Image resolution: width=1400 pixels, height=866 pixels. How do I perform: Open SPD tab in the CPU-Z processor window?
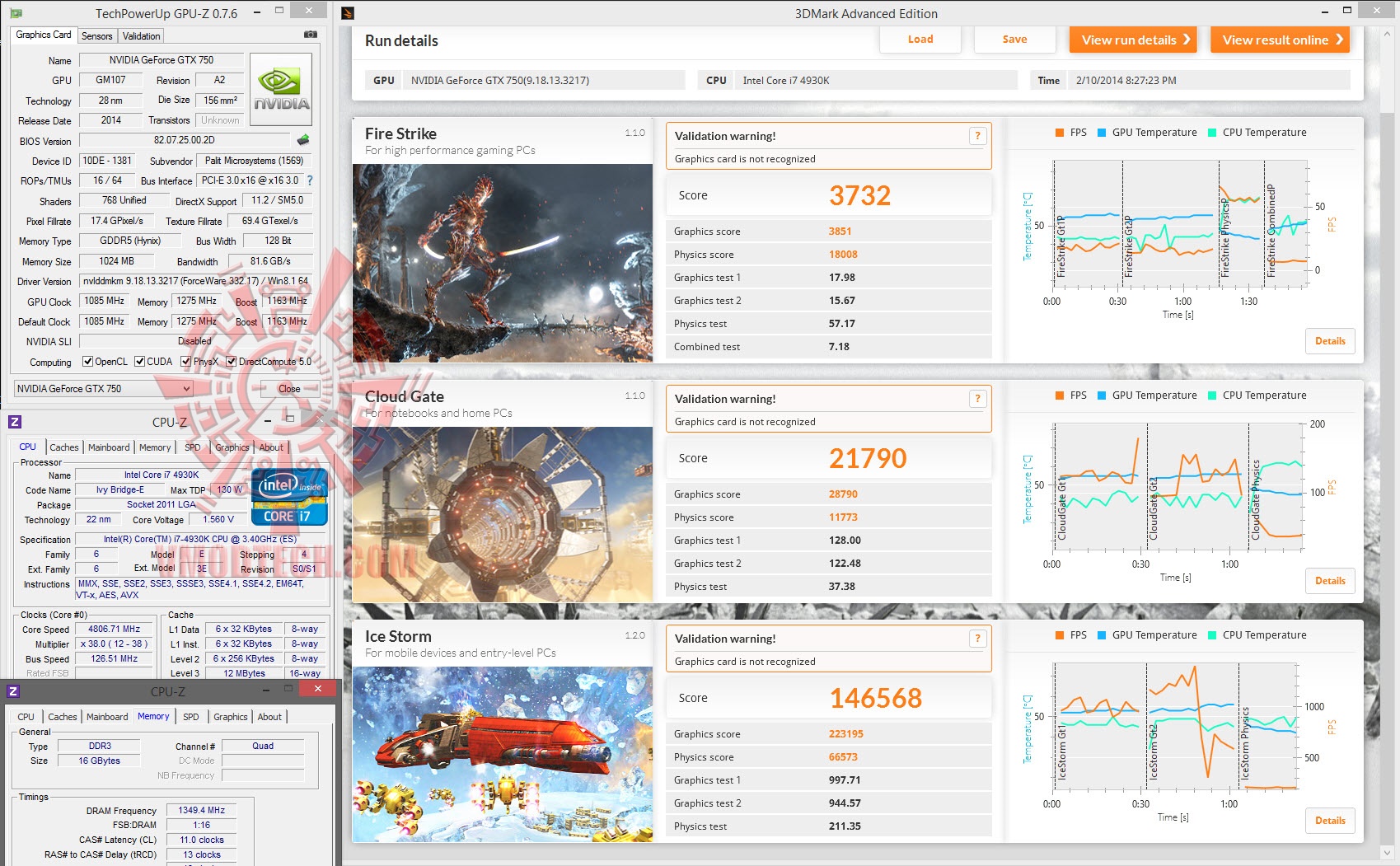193,447
